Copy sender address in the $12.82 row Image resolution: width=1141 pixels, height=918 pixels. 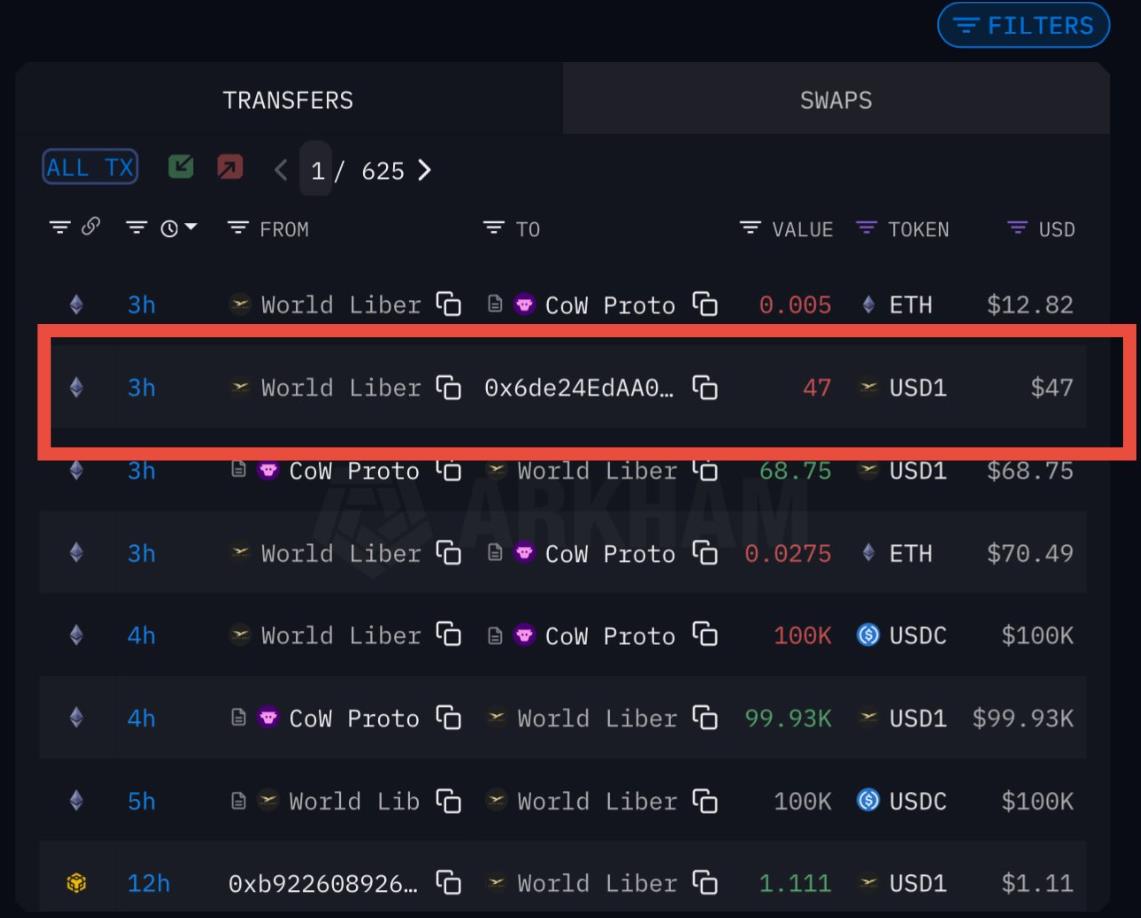click(x=448, y=304)
